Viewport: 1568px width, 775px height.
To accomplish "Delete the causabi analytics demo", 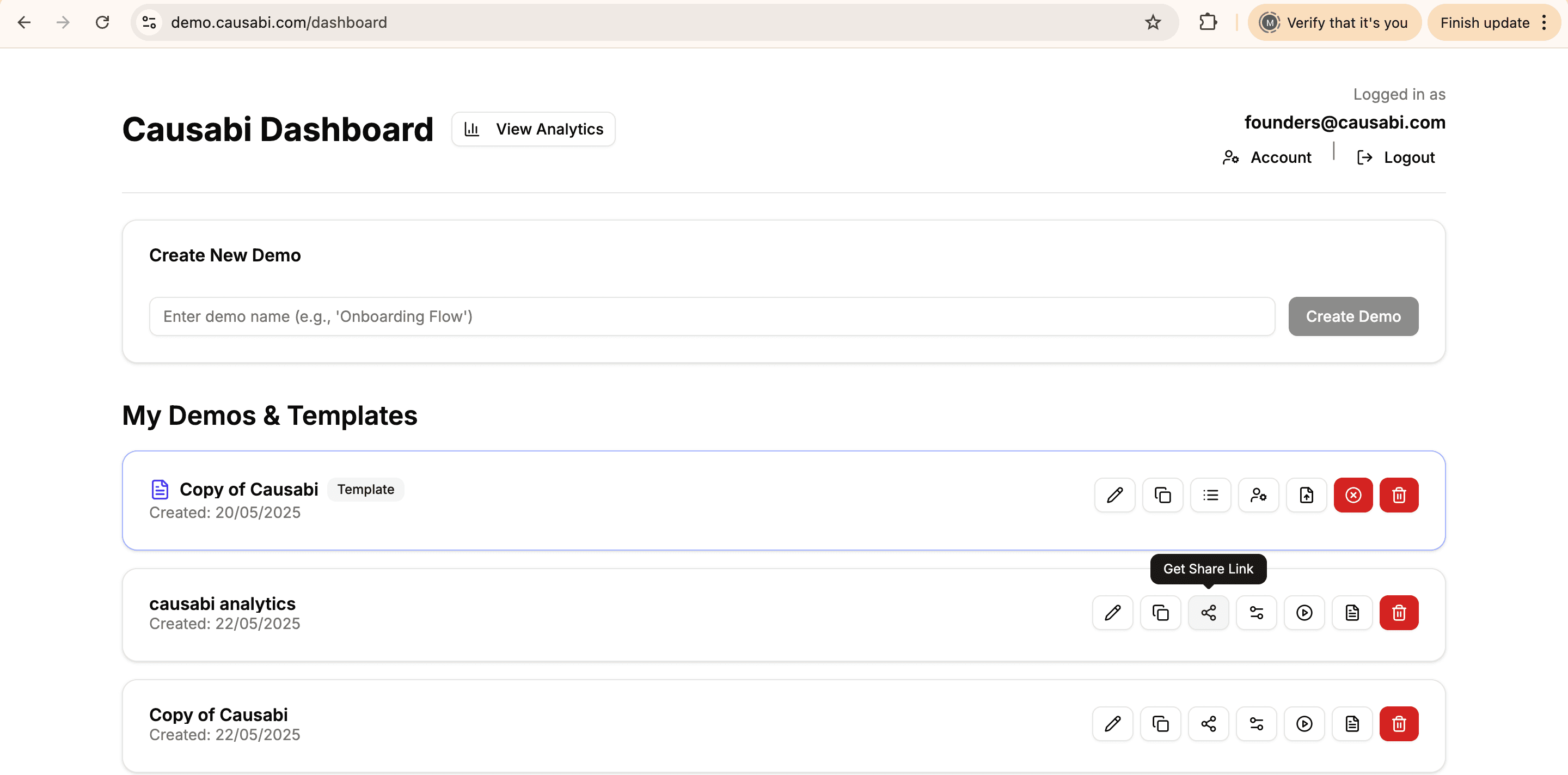I will (x=1399, y=613).
